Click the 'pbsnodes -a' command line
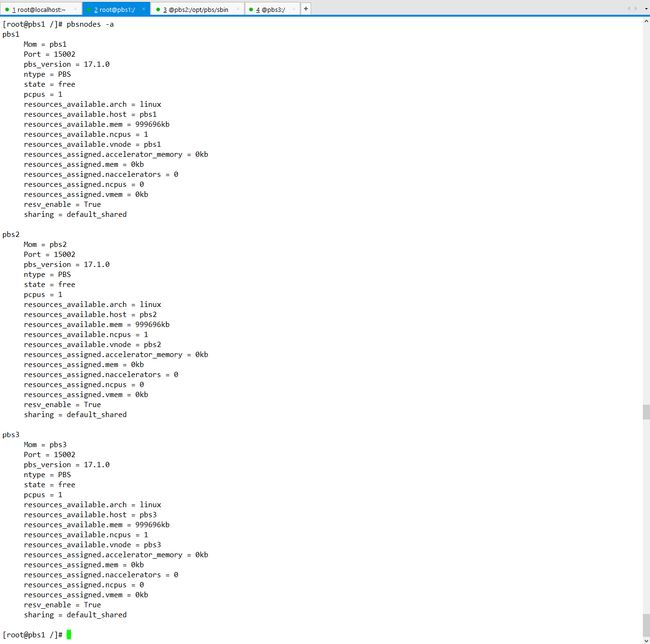This screenshot has height=644, width=650. [58, 24]
